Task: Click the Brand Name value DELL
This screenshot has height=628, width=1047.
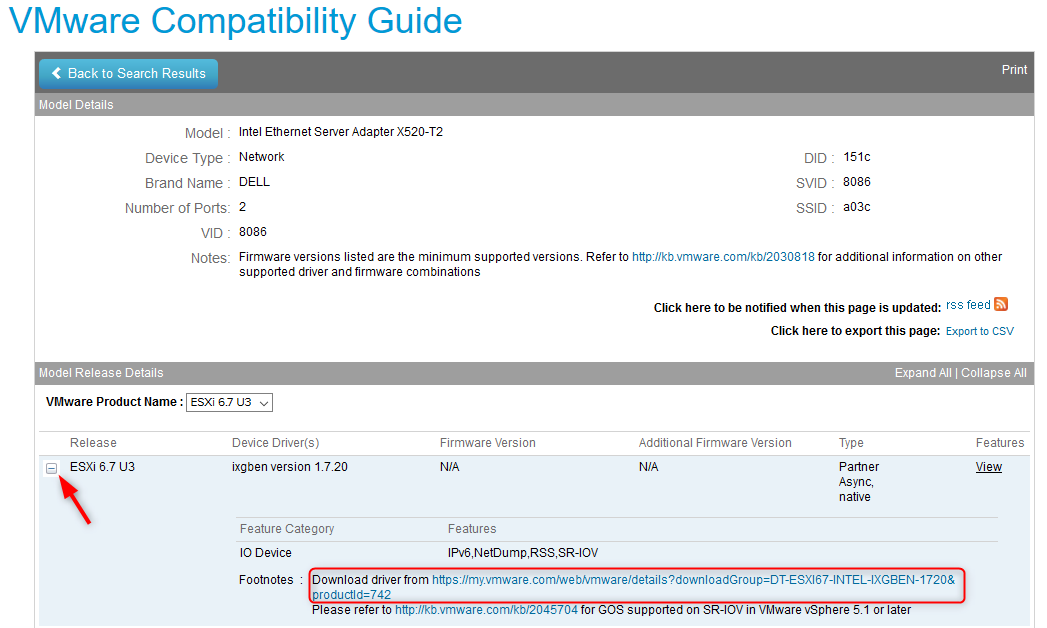Action: click(254, 182)
